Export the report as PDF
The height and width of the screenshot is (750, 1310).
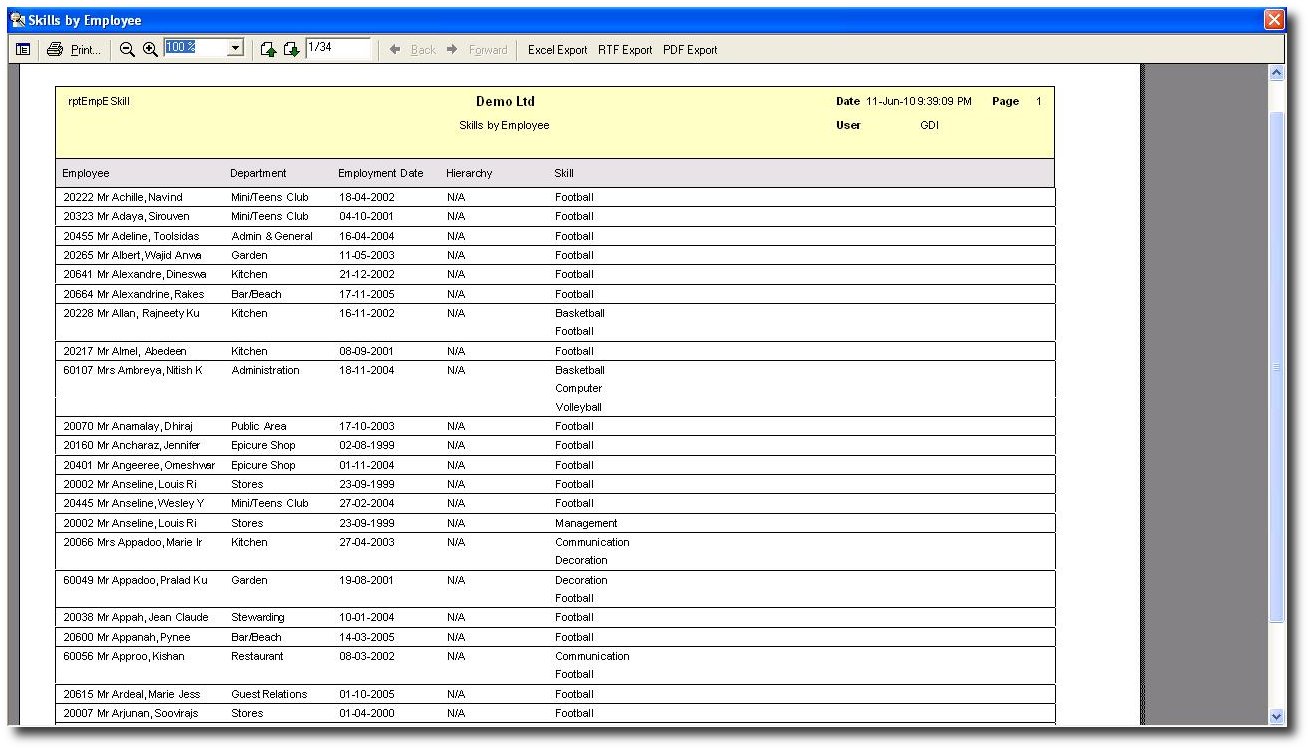click(690, 50)
